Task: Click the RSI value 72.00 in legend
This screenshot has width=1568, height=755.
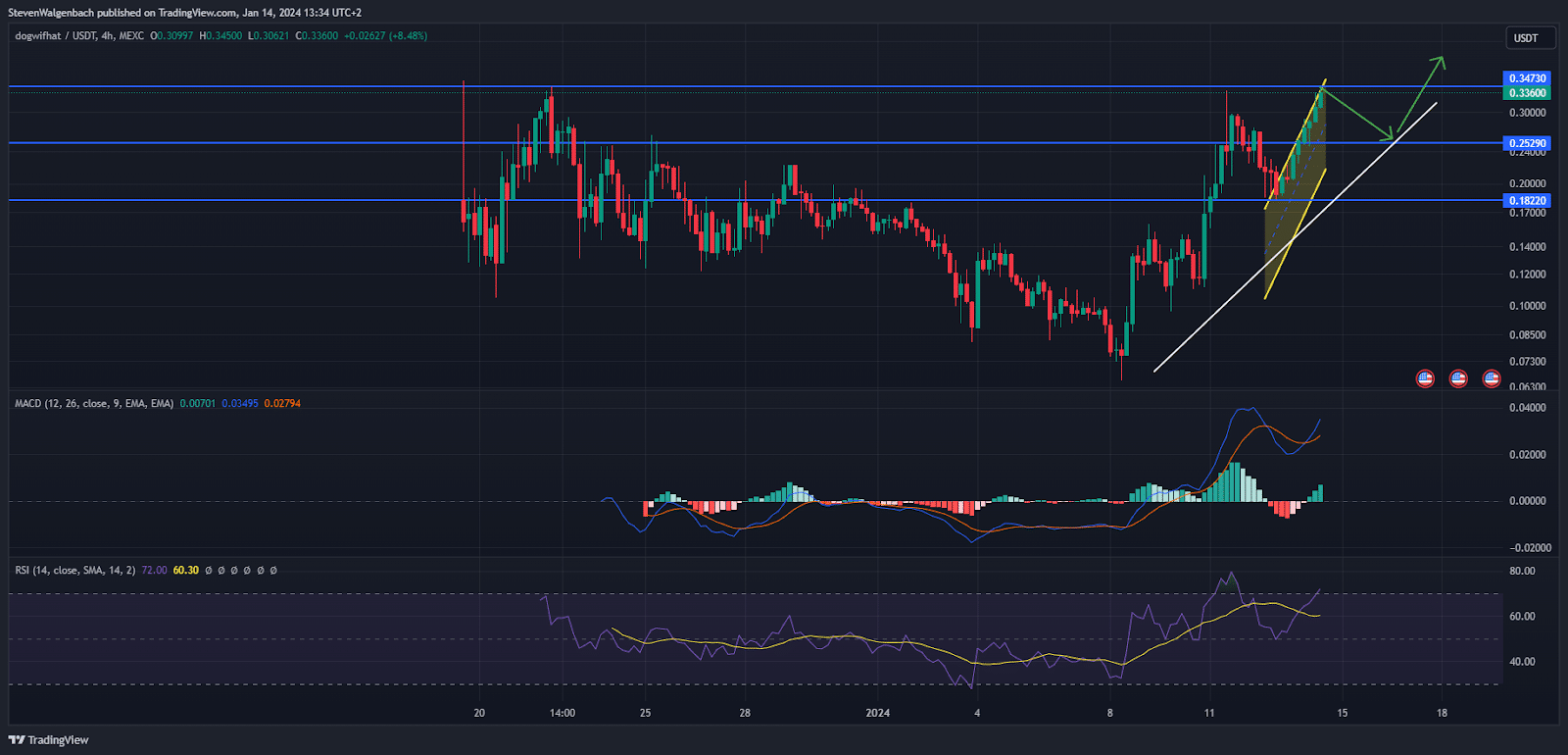Action: click(154, 571)
